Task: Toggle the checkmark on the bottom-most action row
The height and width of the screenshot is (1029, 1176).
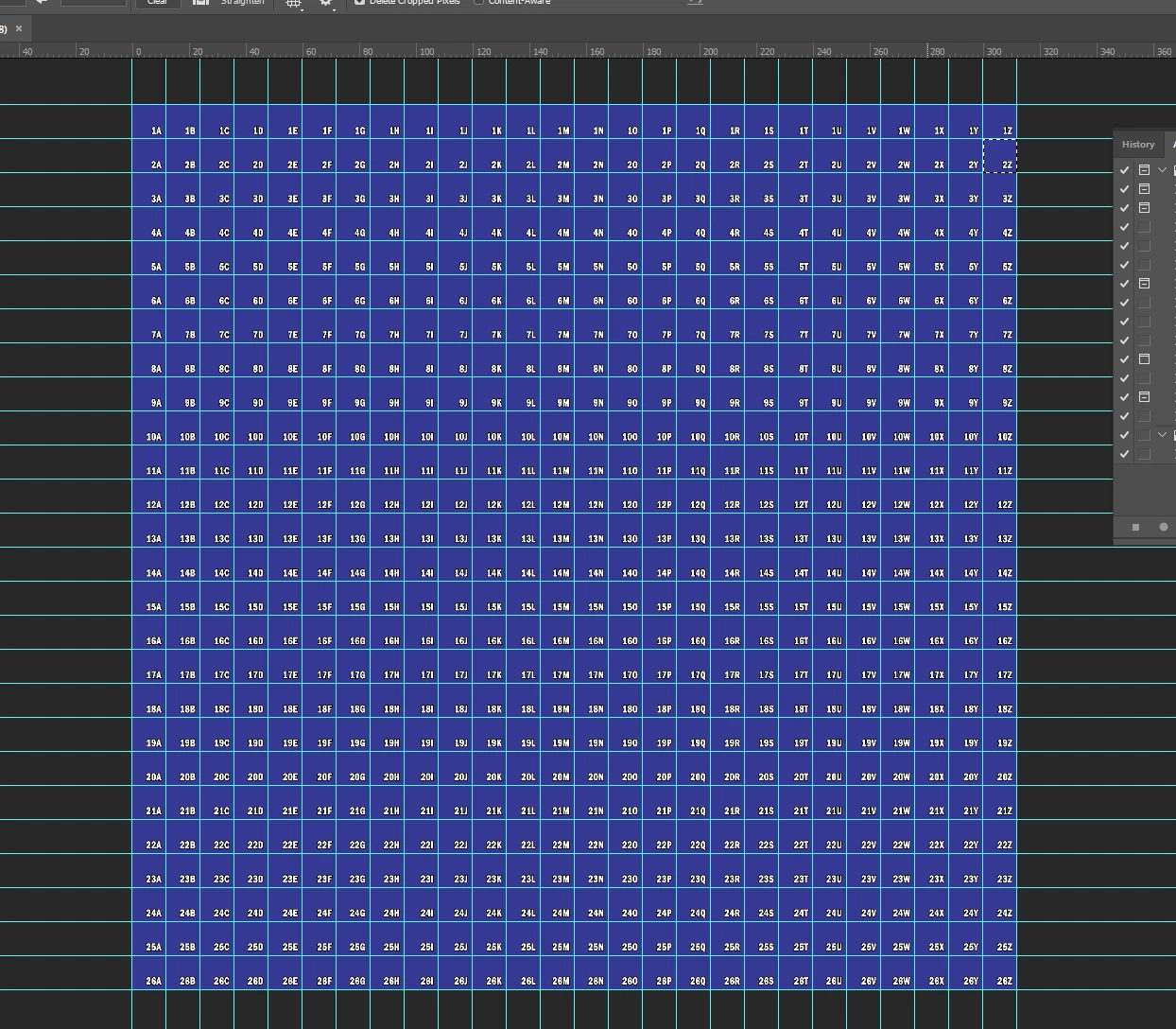Action: pos(1124,454)
